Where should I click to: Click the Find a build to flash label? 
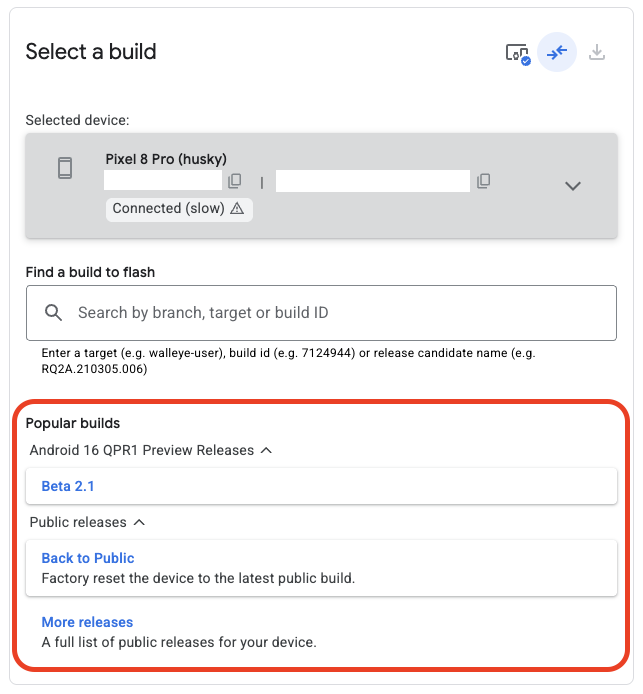point(90,272)
